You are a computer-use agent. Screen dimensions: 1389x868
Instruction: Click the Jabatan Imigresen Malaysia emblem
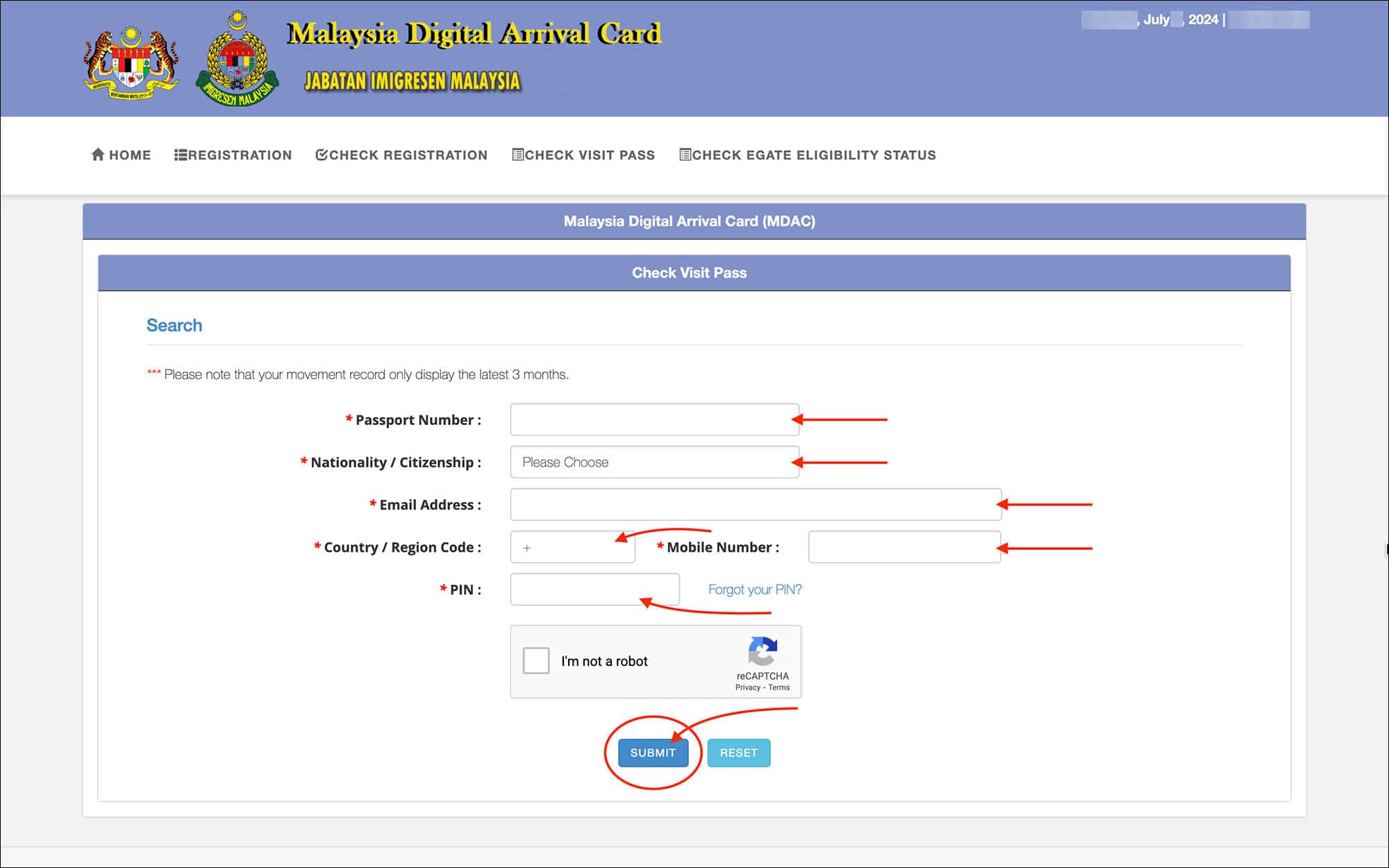point(240,59)
